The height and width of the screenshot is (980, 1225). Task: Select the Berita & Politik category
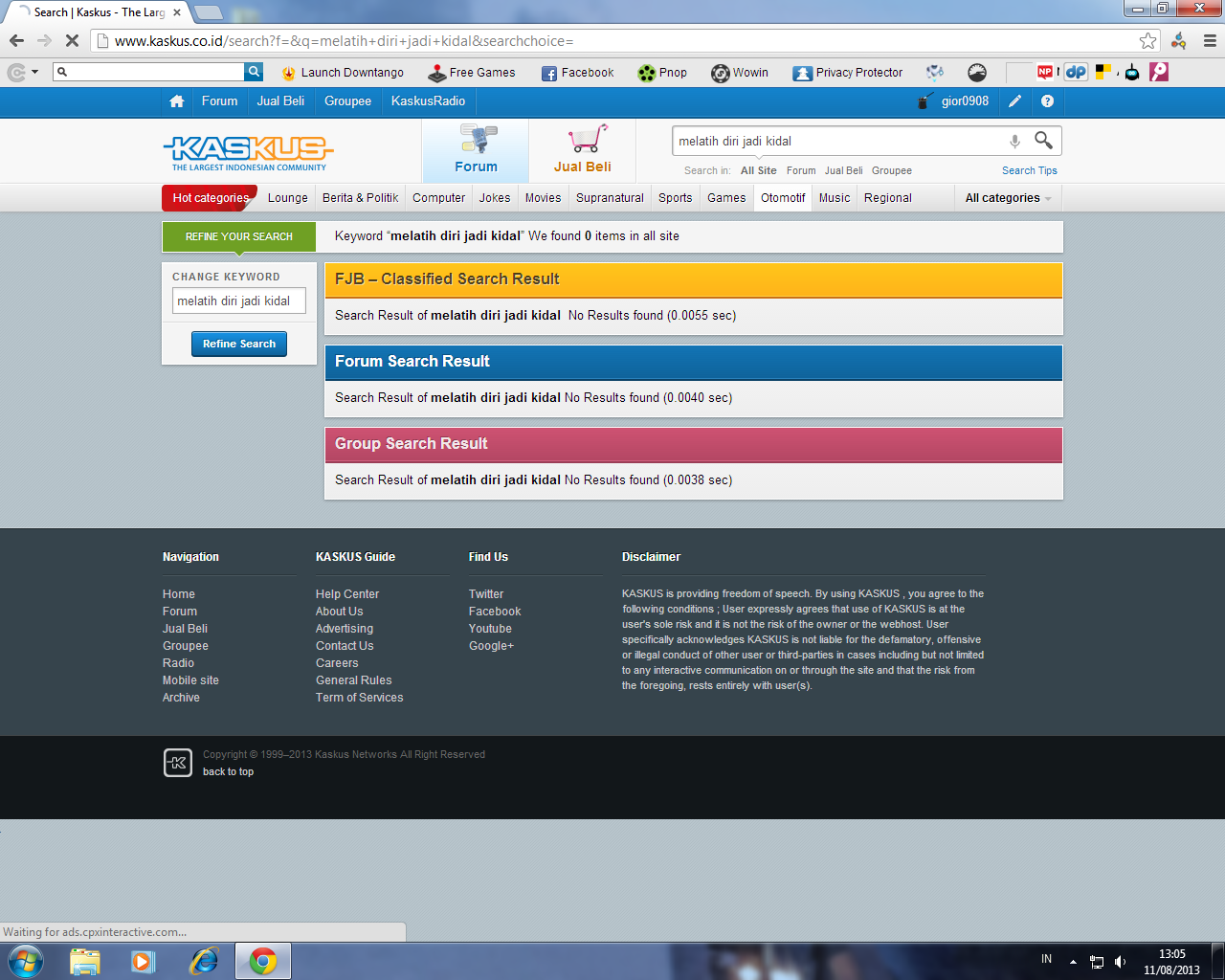coord(361,198)
